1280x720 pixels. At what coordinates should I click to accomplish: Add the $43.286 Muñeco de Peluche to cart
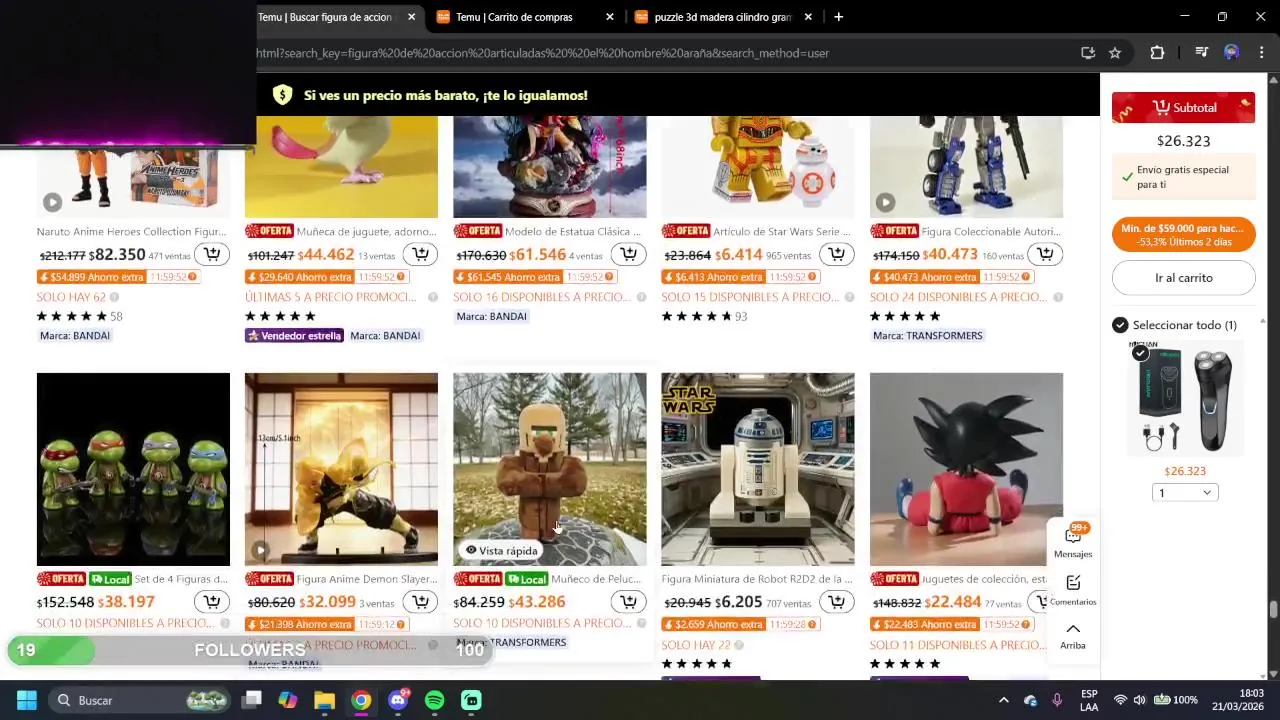629,601
